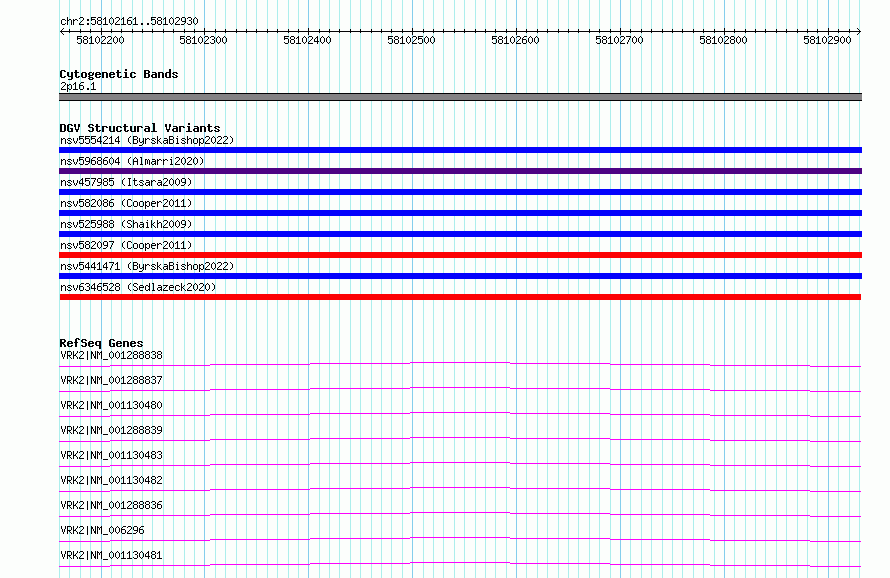The image size is (890, 578).
Task: Select transcript VRK2|NM_001130483 label
Action: pos(111,455)
